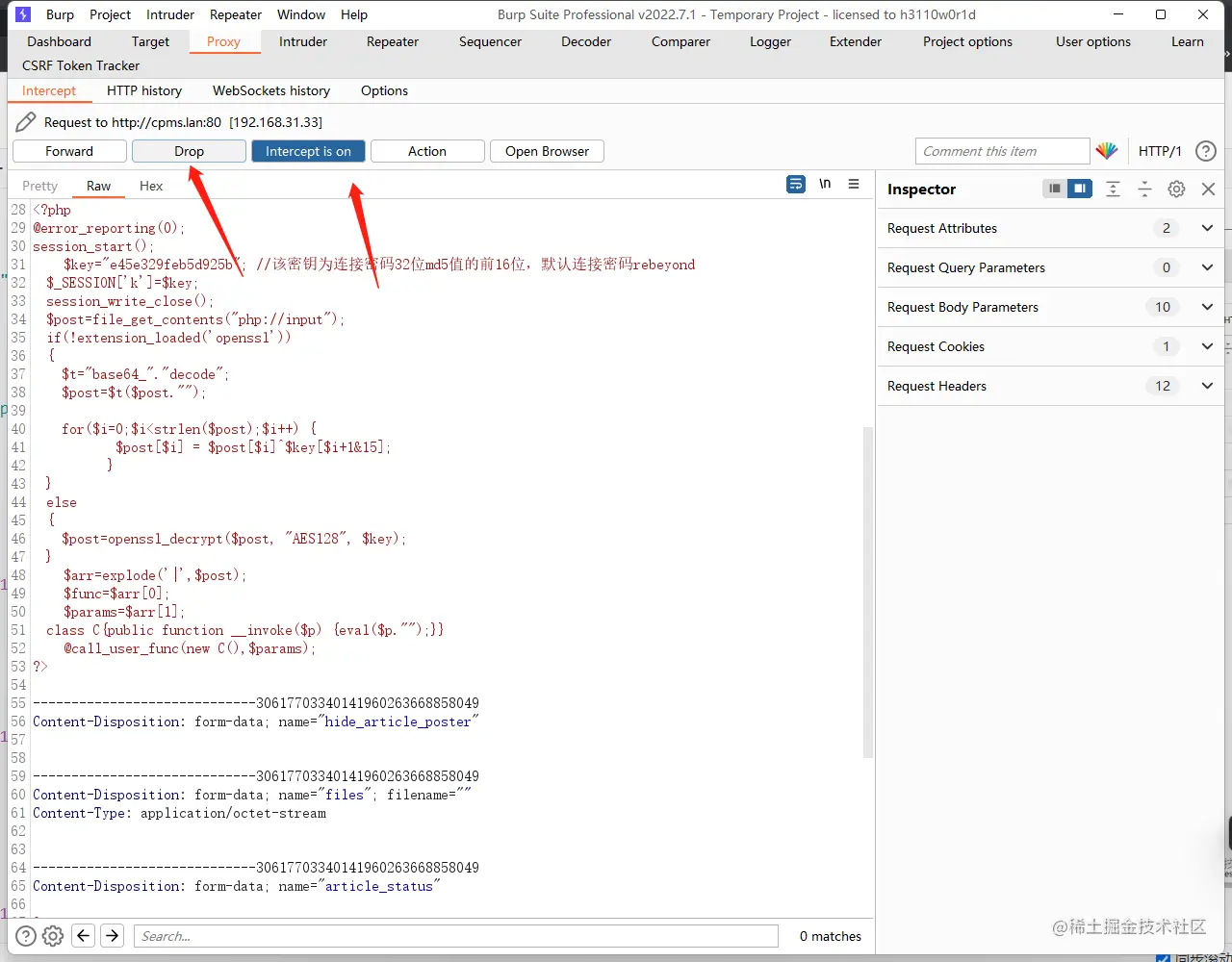
Task: Open the User options tab
Action: coord(1093,41)
